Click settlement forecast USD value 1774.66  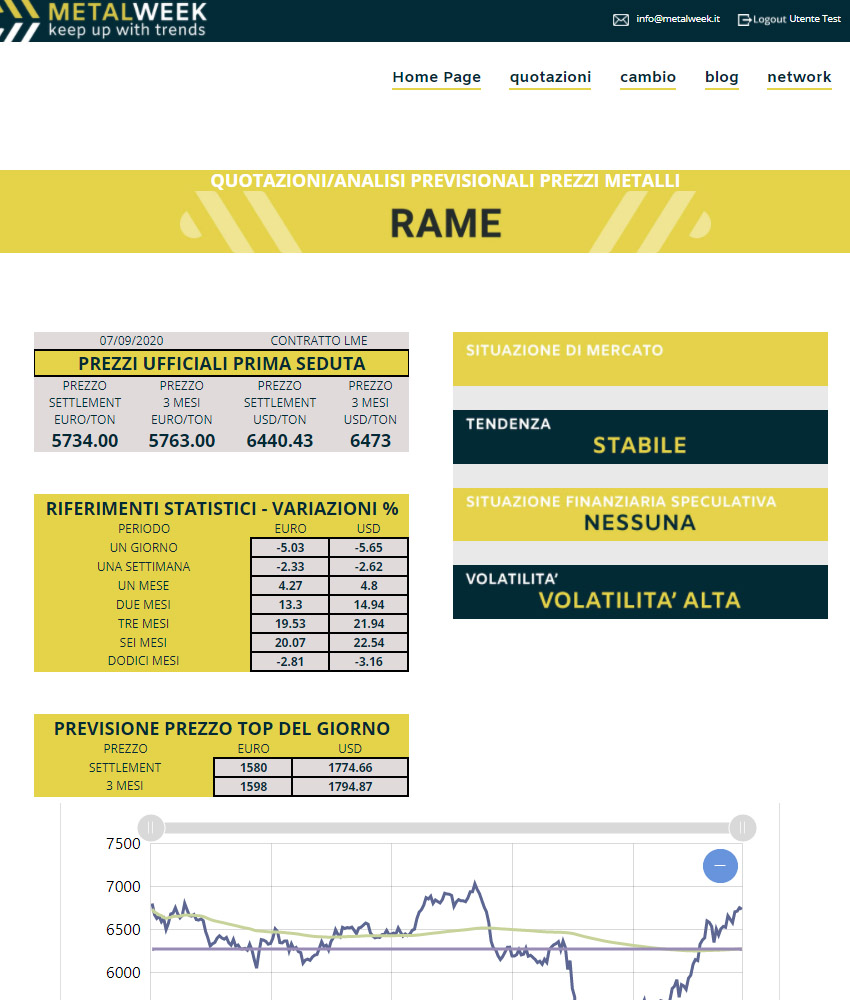pos(350,768)
